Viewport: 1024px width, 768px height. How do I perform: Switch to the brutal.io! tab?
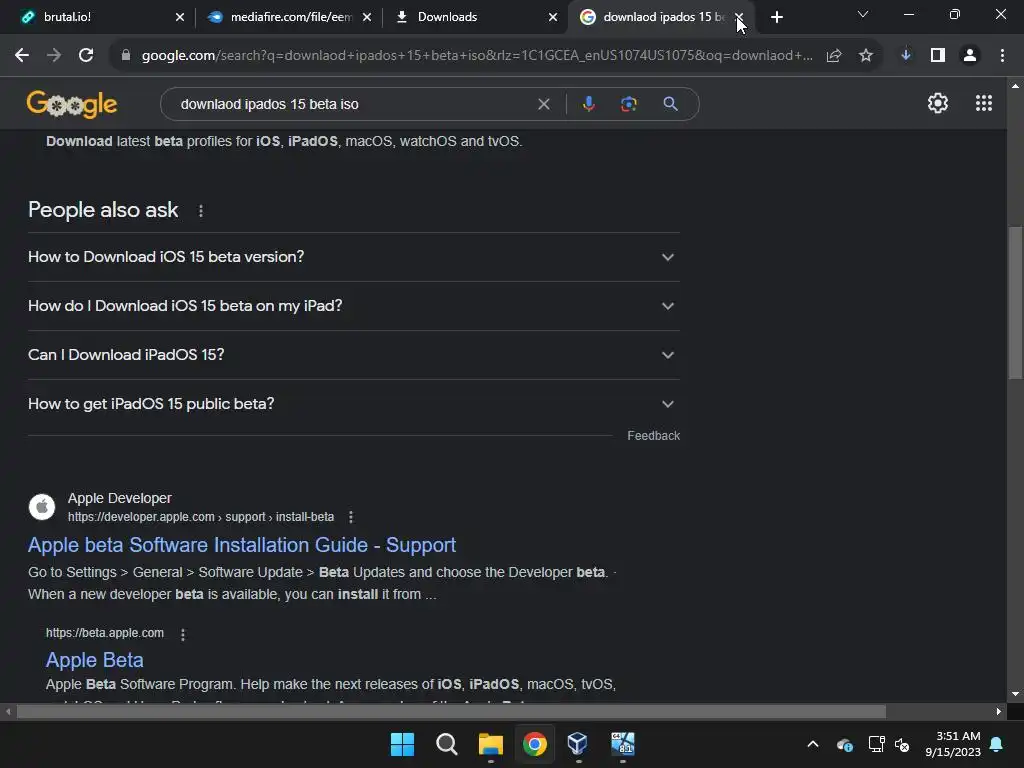tap(98, 17)
